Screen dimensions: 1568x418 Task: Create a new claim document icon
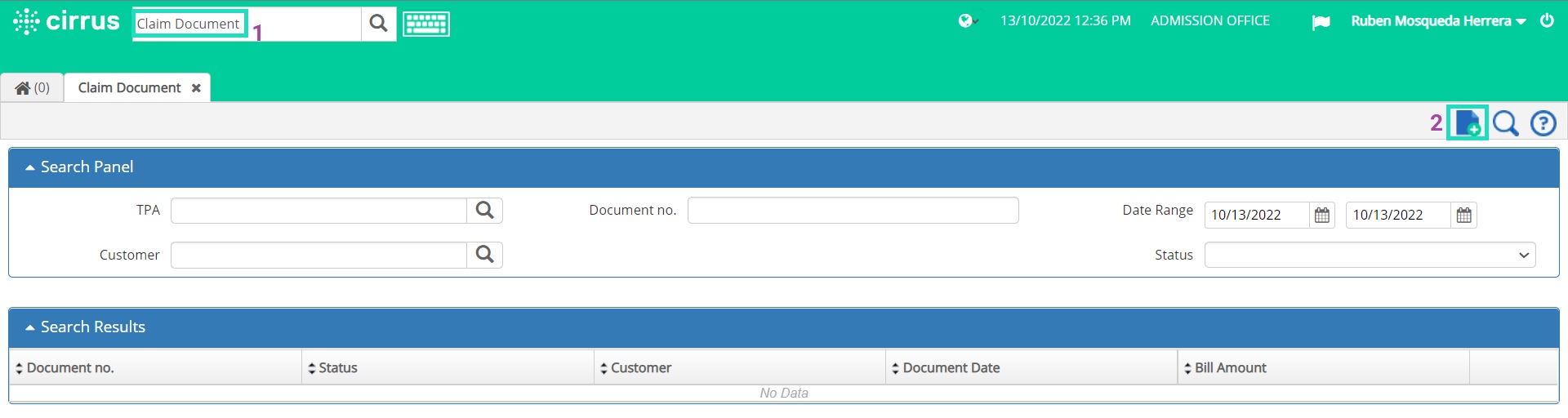pyautogui.click(x=1468, y=123)
